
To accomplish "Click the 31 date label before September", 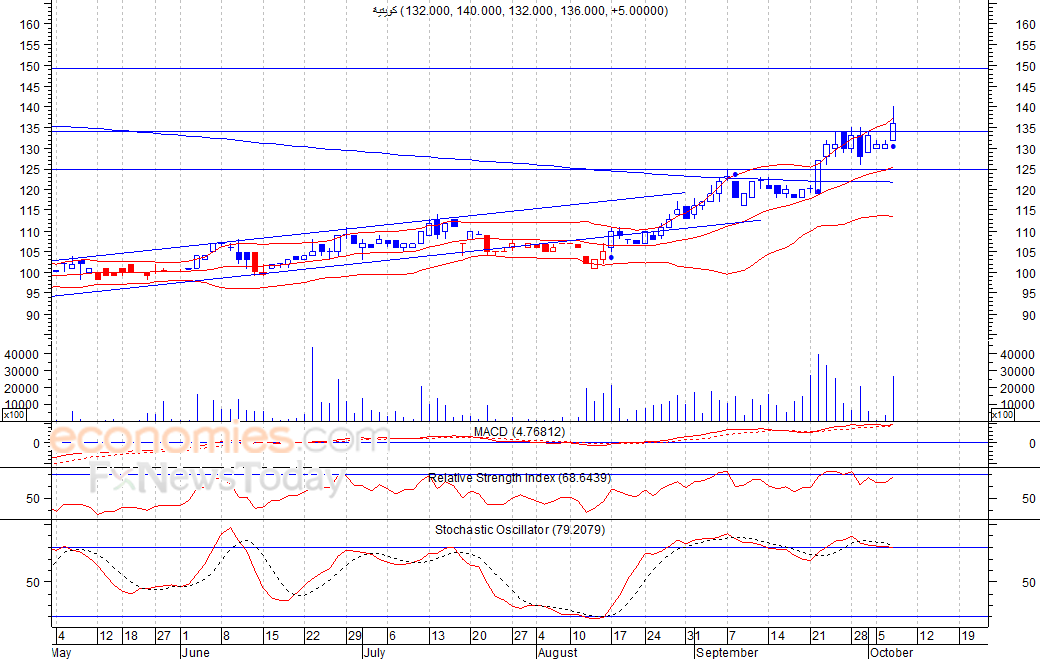I will click(x=694, y=636).
